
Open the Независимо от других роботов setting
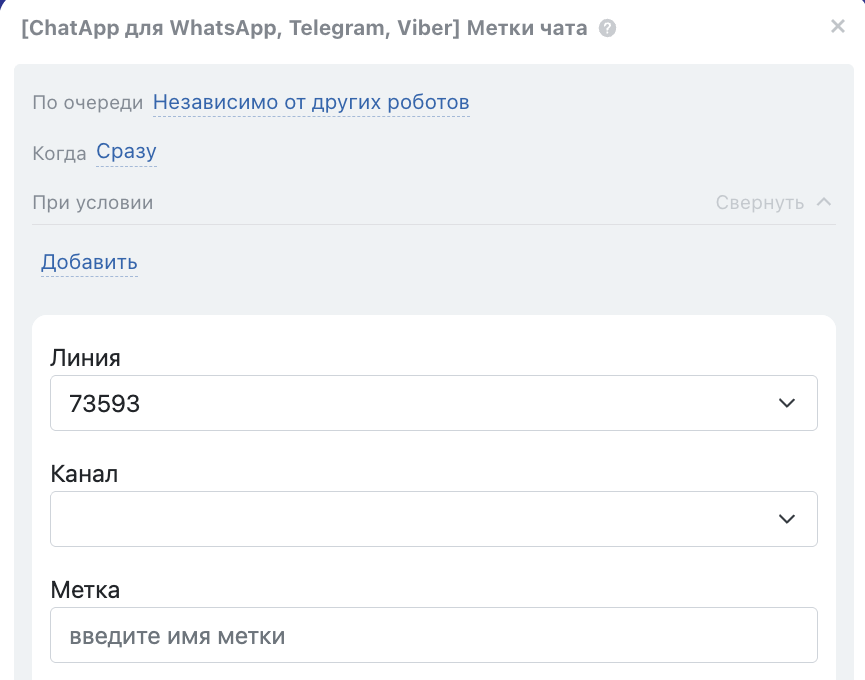(x=311, y=102)
